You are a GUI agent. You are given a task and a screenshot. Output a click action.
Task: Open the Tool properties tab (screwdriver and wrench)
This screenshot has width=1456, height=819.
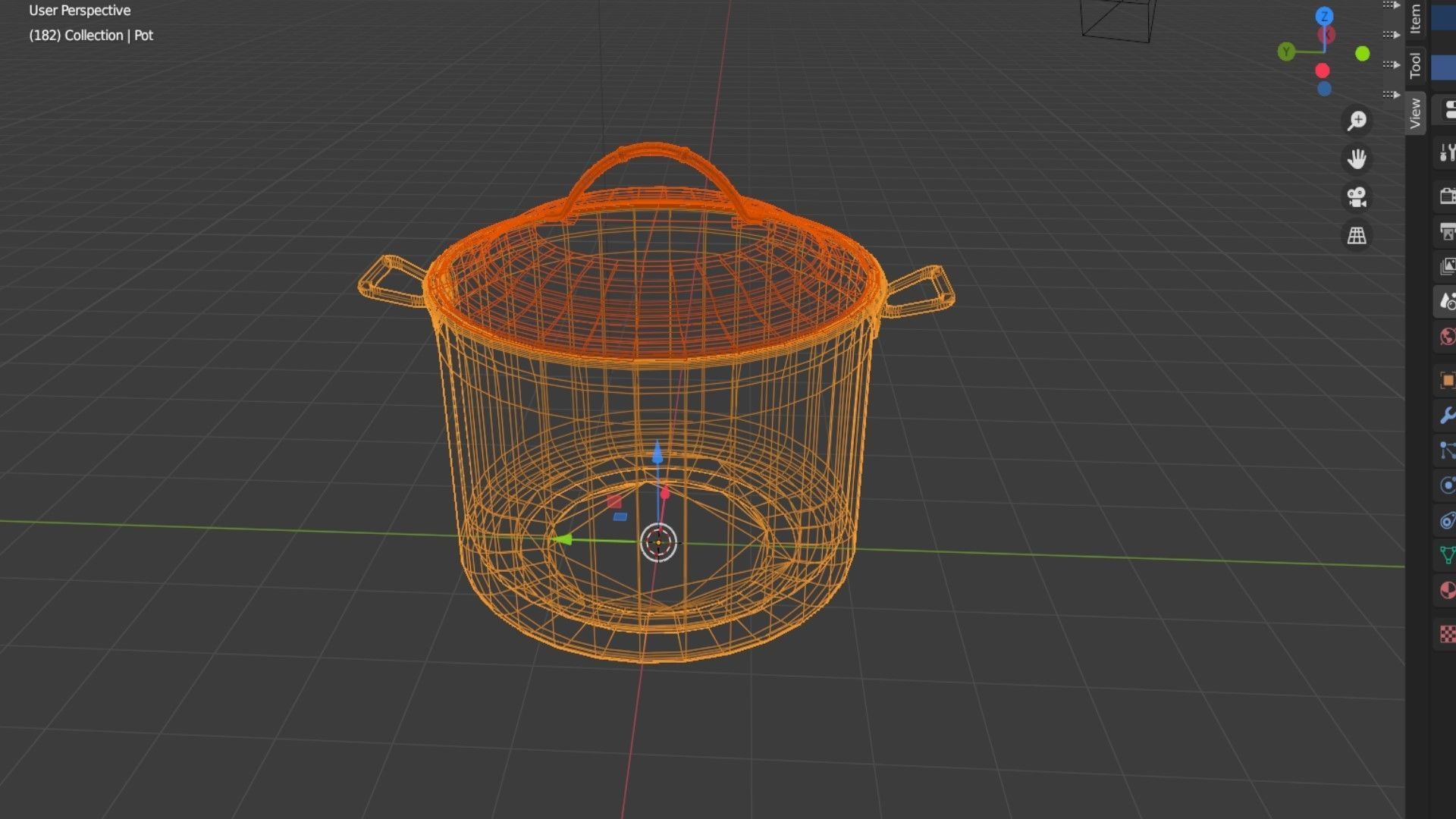click(x=1446, y=153)
